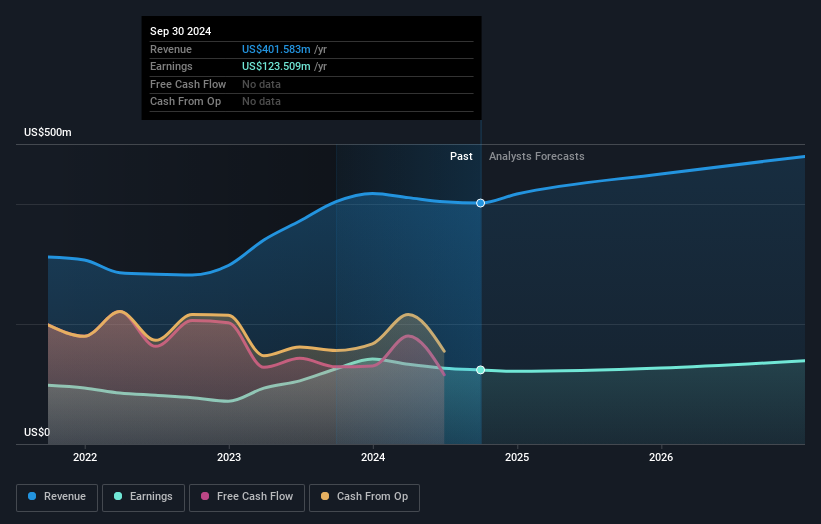Toggle the Cash From Op legend button
The width and height of the screenshot is (821, 524).
pos(364,497)
